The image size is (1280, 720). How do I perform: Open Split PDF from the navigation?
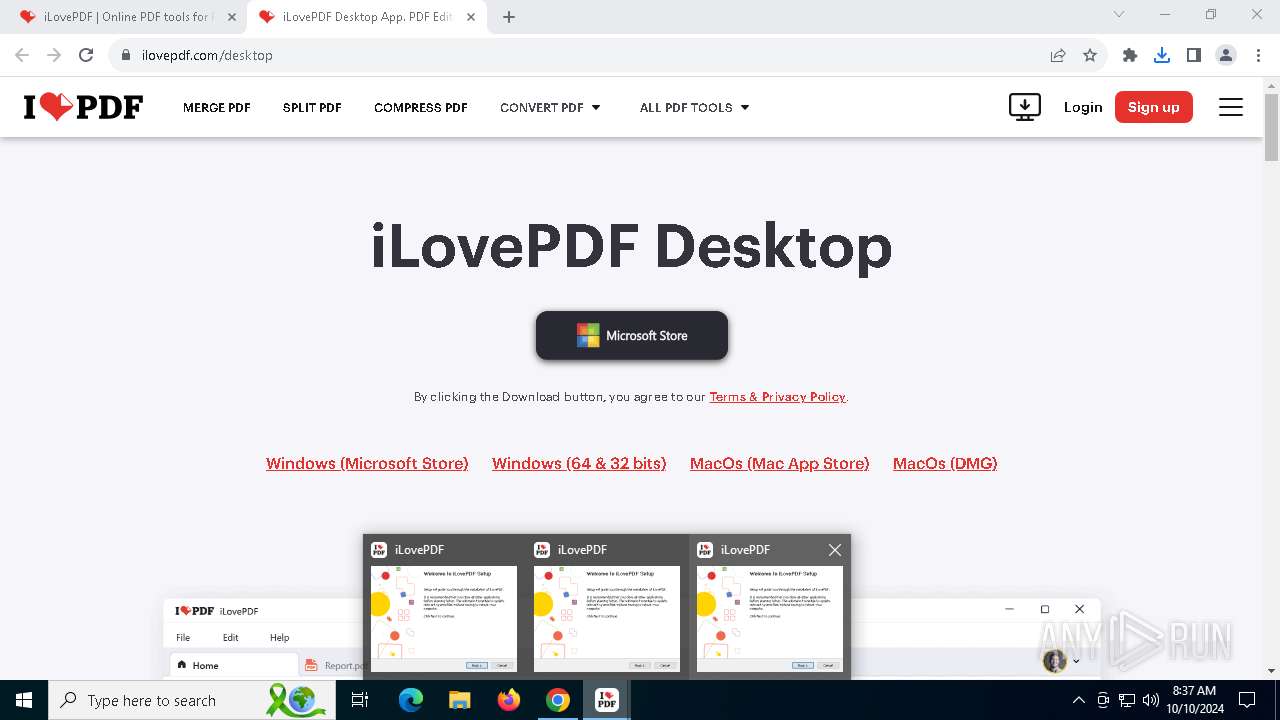point(312,107)
